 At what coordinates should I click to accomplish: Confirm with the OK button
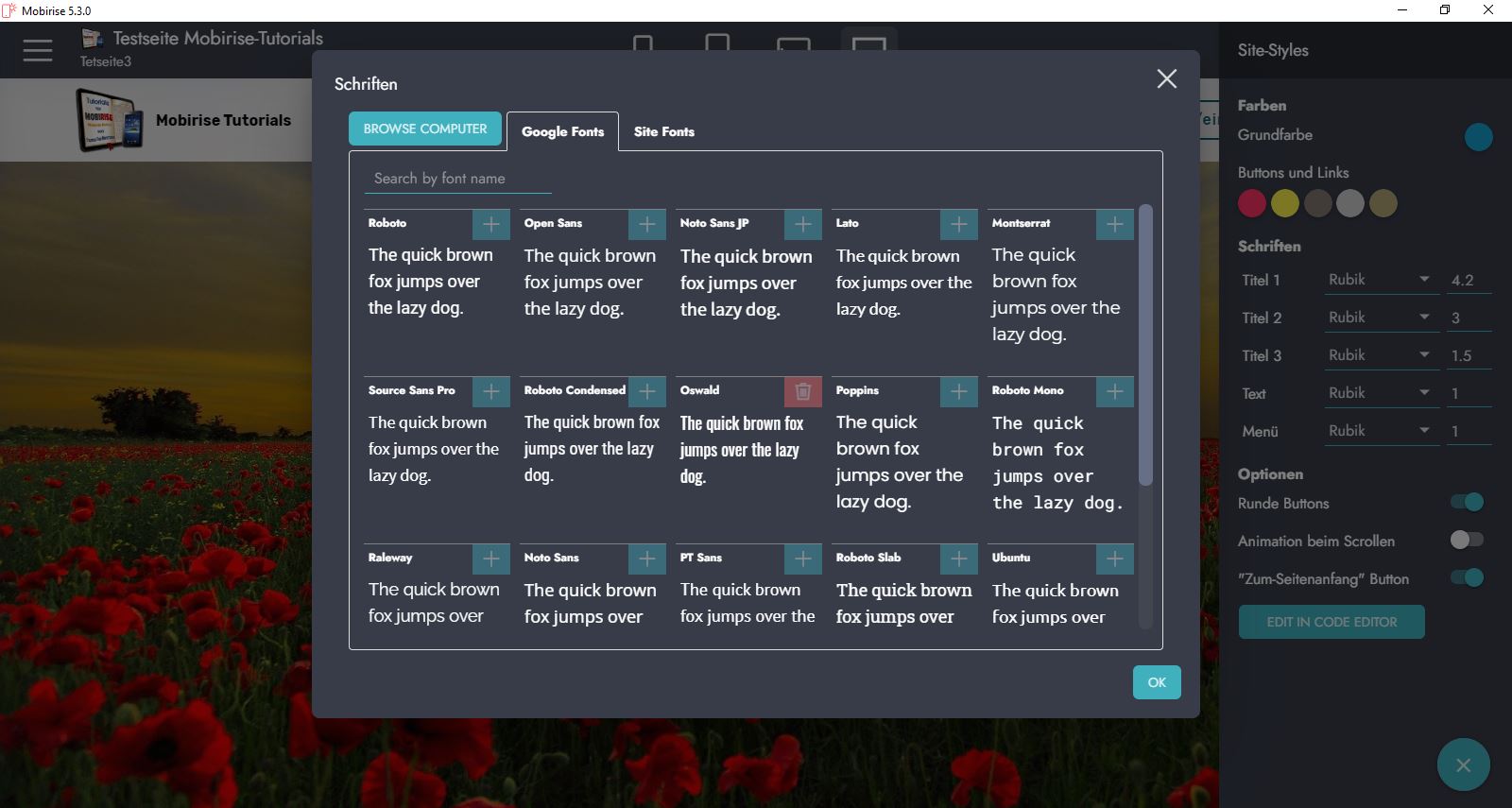tap(1157, 682)
